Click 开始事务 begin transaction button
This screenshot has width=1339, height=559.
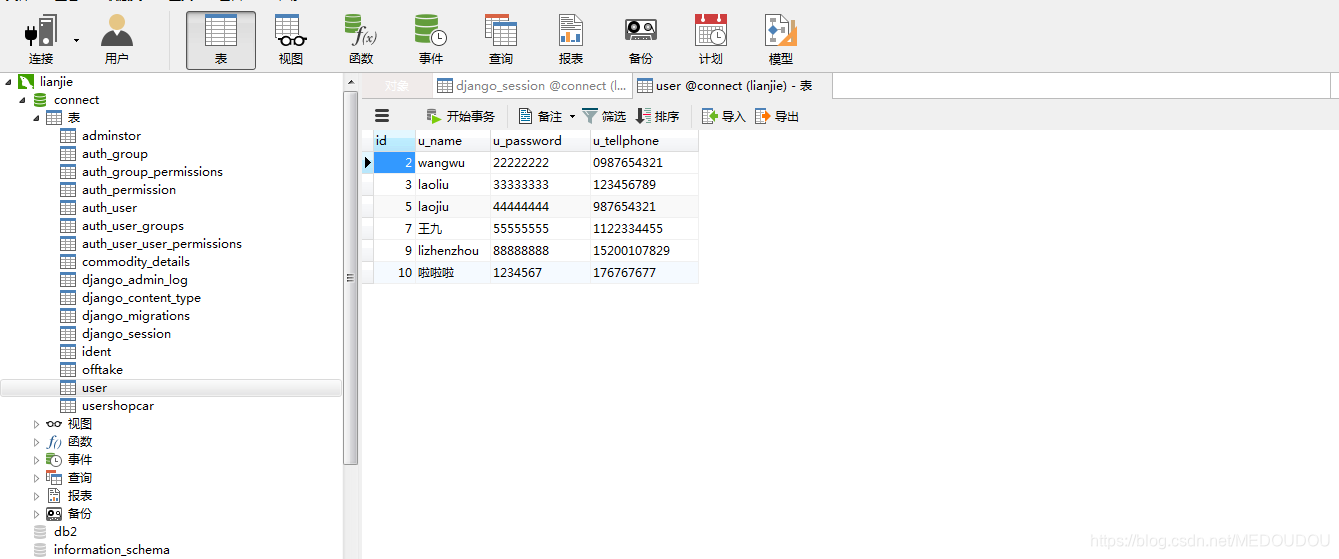coord(460,116)
